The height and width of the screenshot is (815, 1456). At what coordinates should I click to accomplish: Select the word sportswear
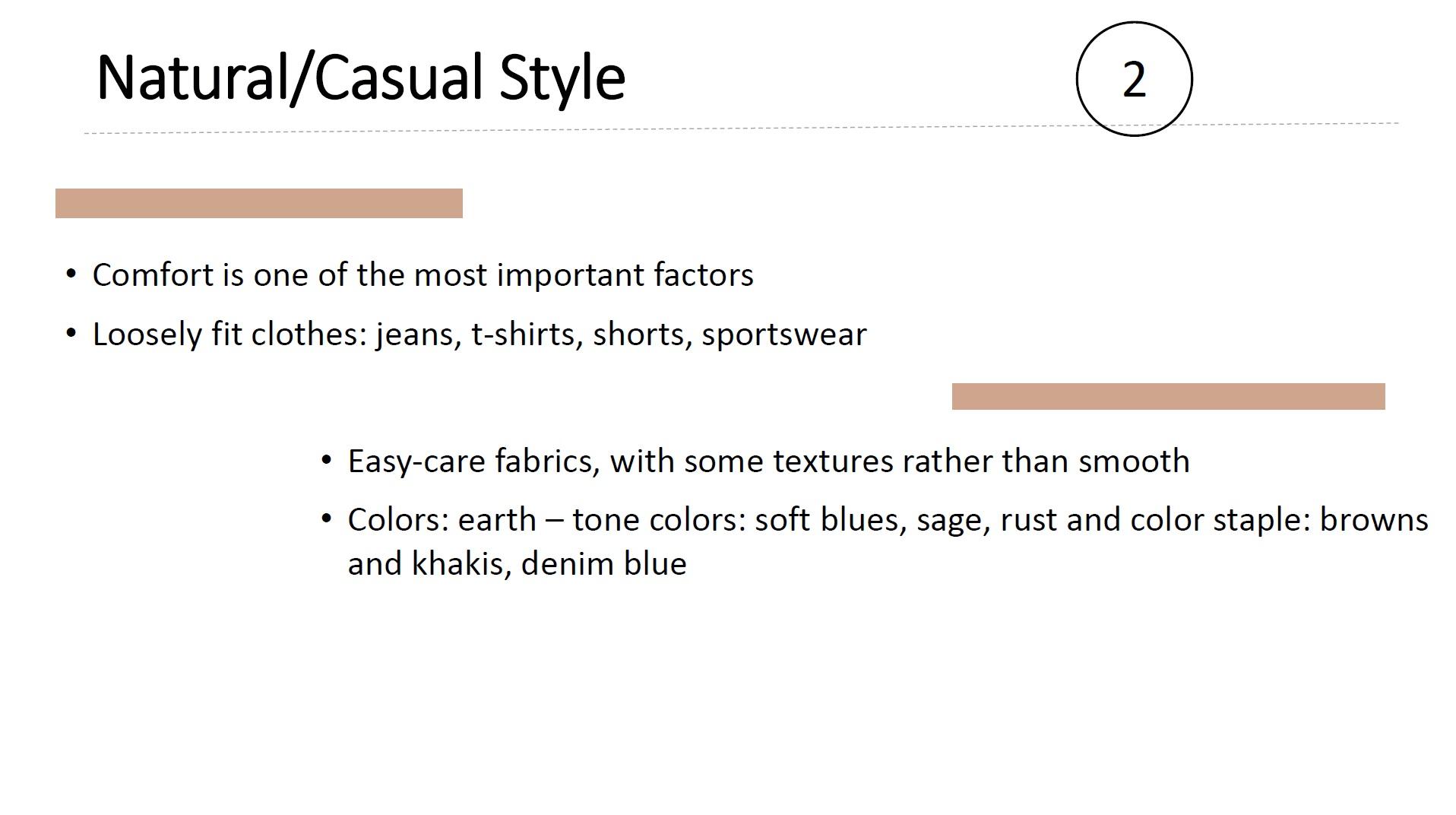click(x=784, y=335)
